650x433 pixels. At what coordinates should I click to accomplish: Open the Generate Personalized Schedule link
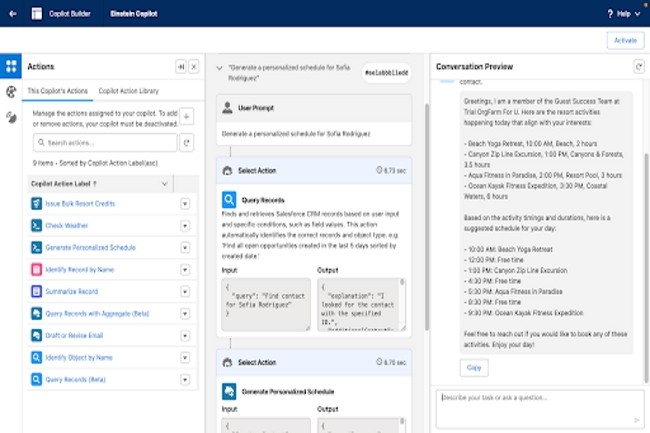coord(90,247)
